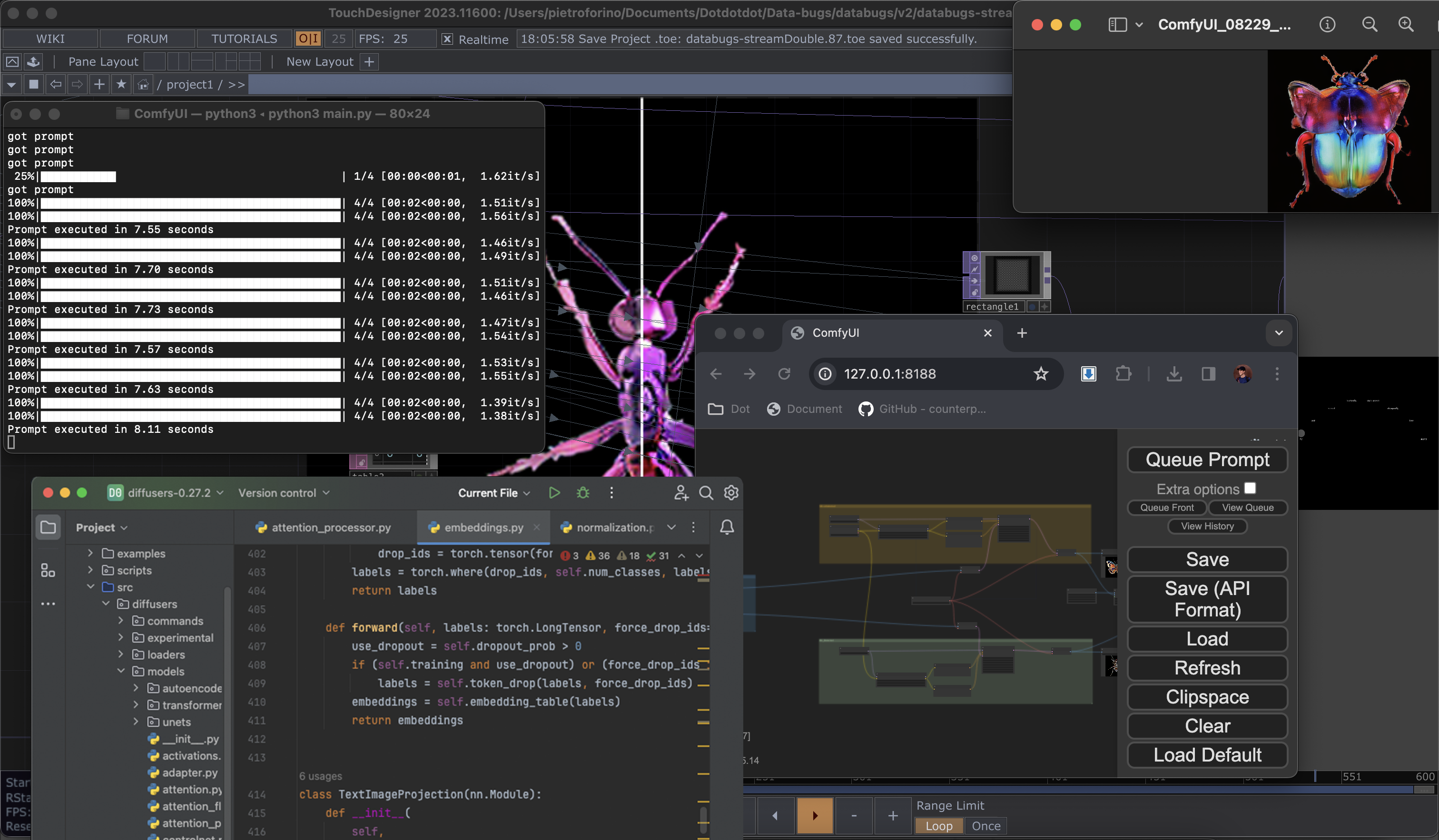Open the Version control dropdown
This screenshot has width=1439, height=840.
[284, 492]
